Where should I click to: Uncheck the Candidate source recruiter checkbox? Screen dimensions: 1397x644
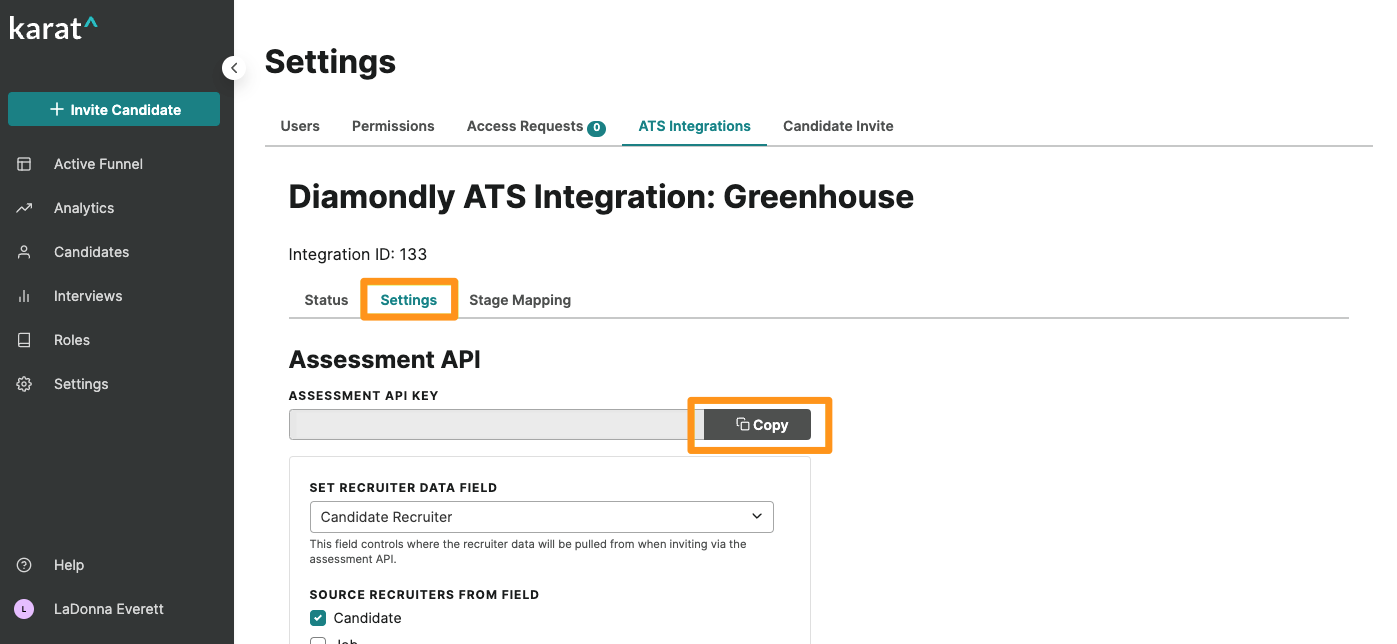pyautogui.click(x=318, y=618)
